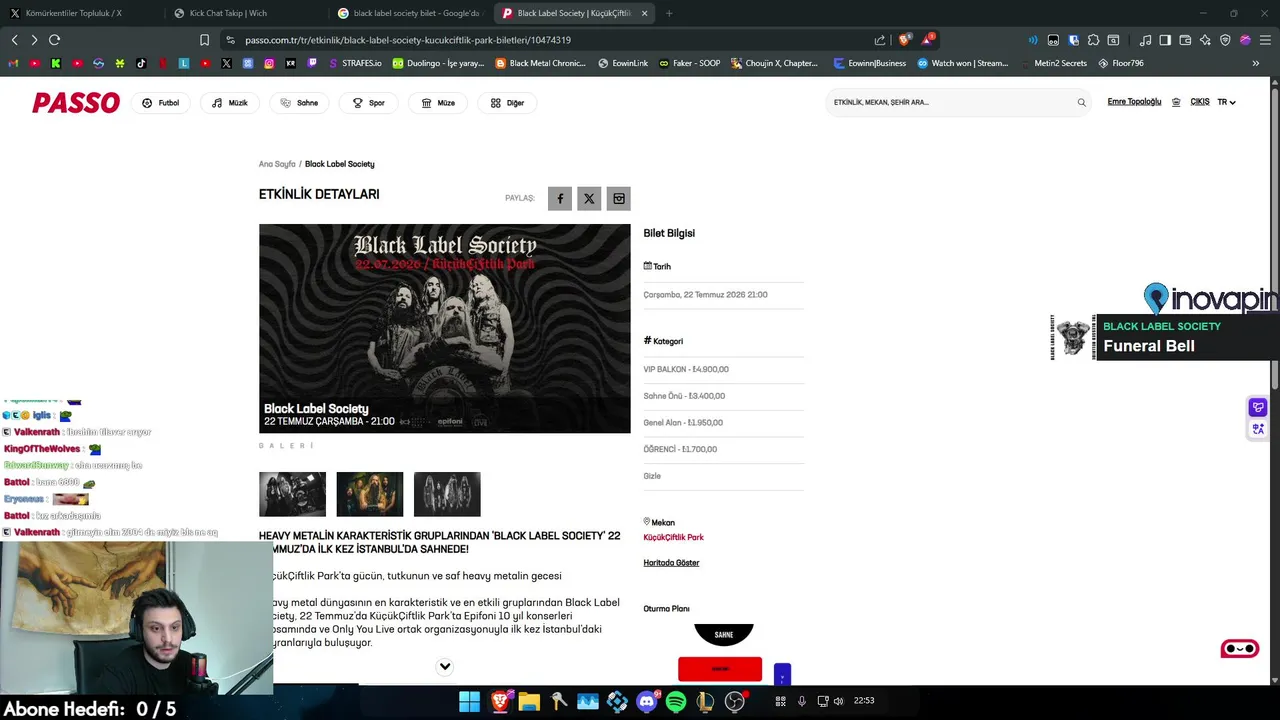Click the taskbar microphone icon

pos(802,701)
